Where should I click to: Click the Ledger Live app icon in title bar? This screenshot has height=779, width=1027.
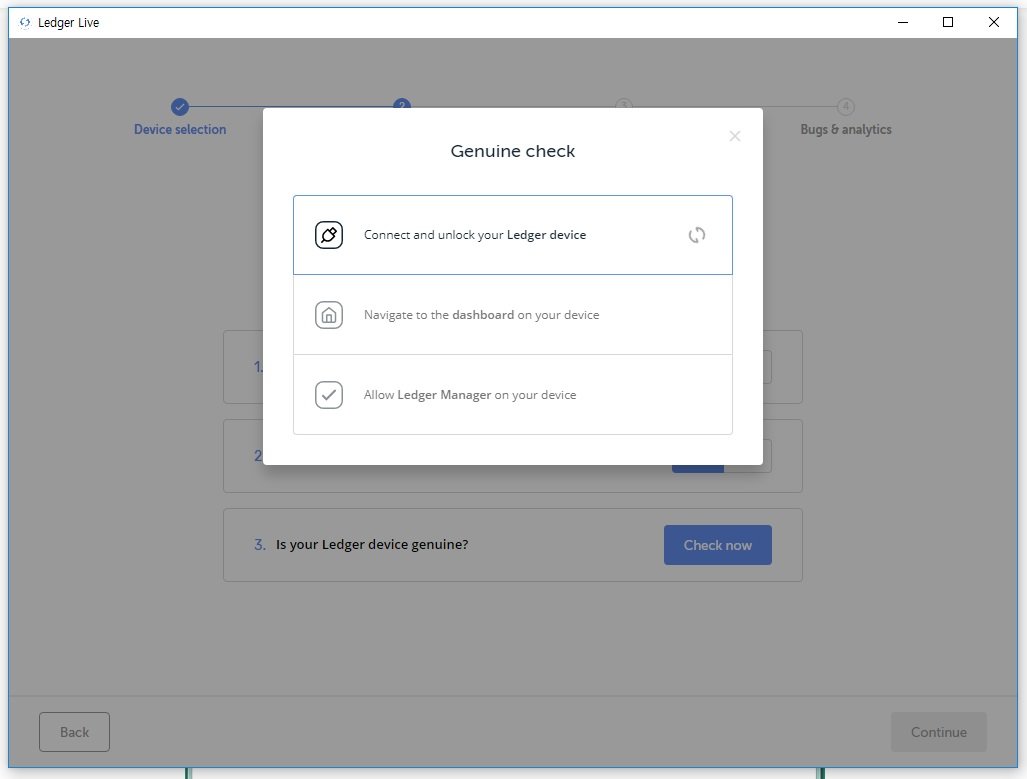(25, 23)
